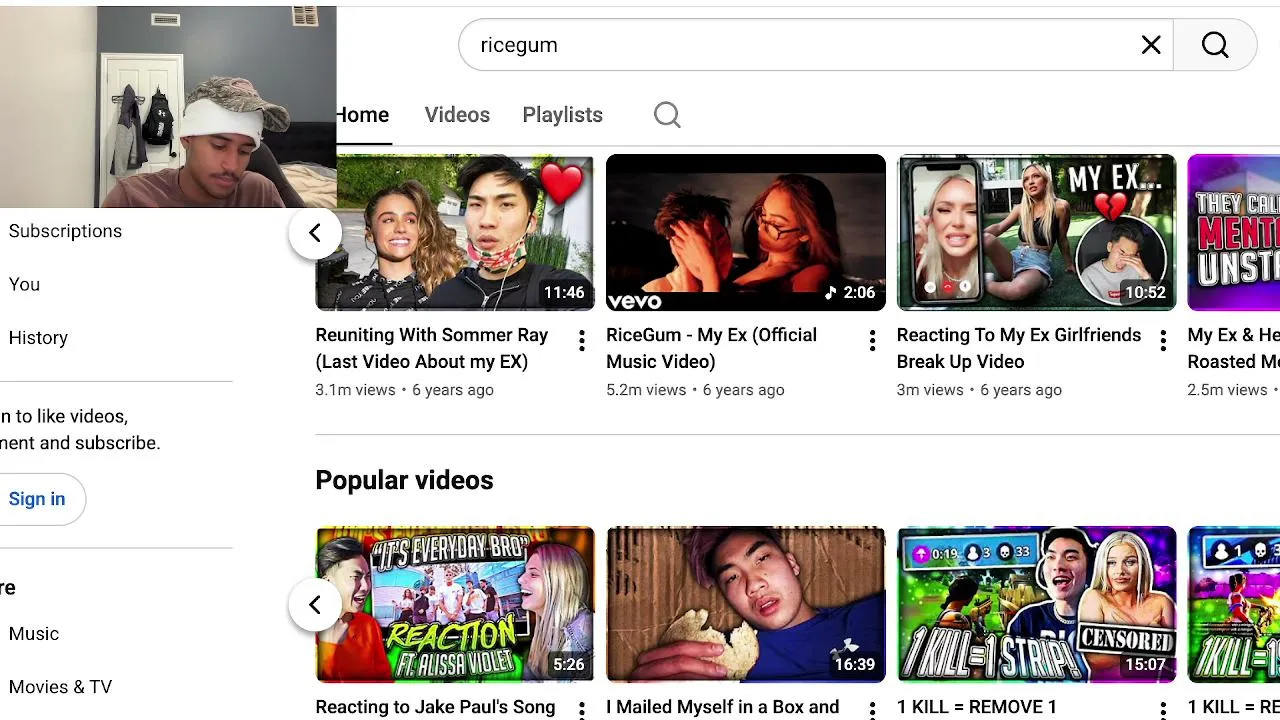Open the title 1 KILL = REMOVE 1
Screen dimensions: 1280x720
(x=977, y=707)
